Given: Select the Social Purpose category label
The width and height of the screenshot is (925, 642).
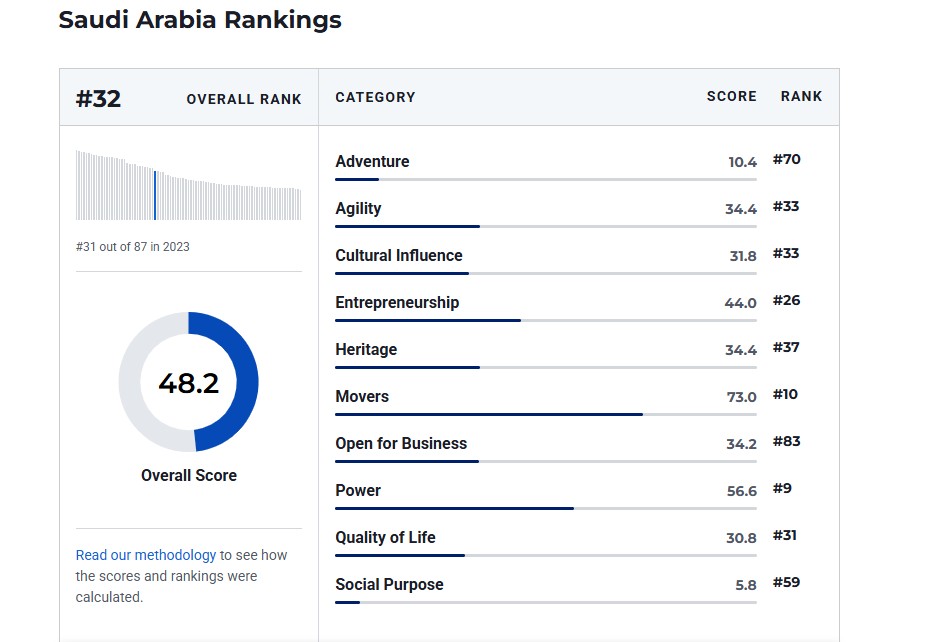Looking at the screenshot, I should (389, 585).
